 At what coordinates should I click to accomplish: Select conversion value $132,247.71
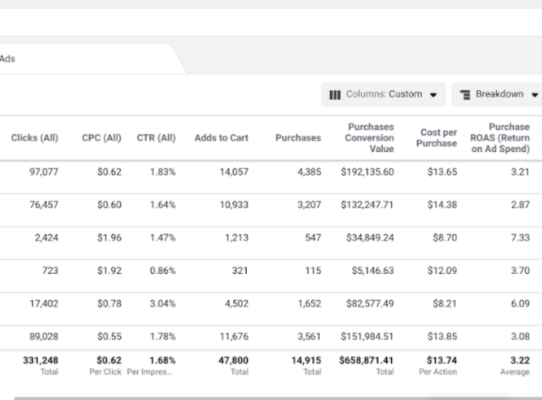coord(367,205)
